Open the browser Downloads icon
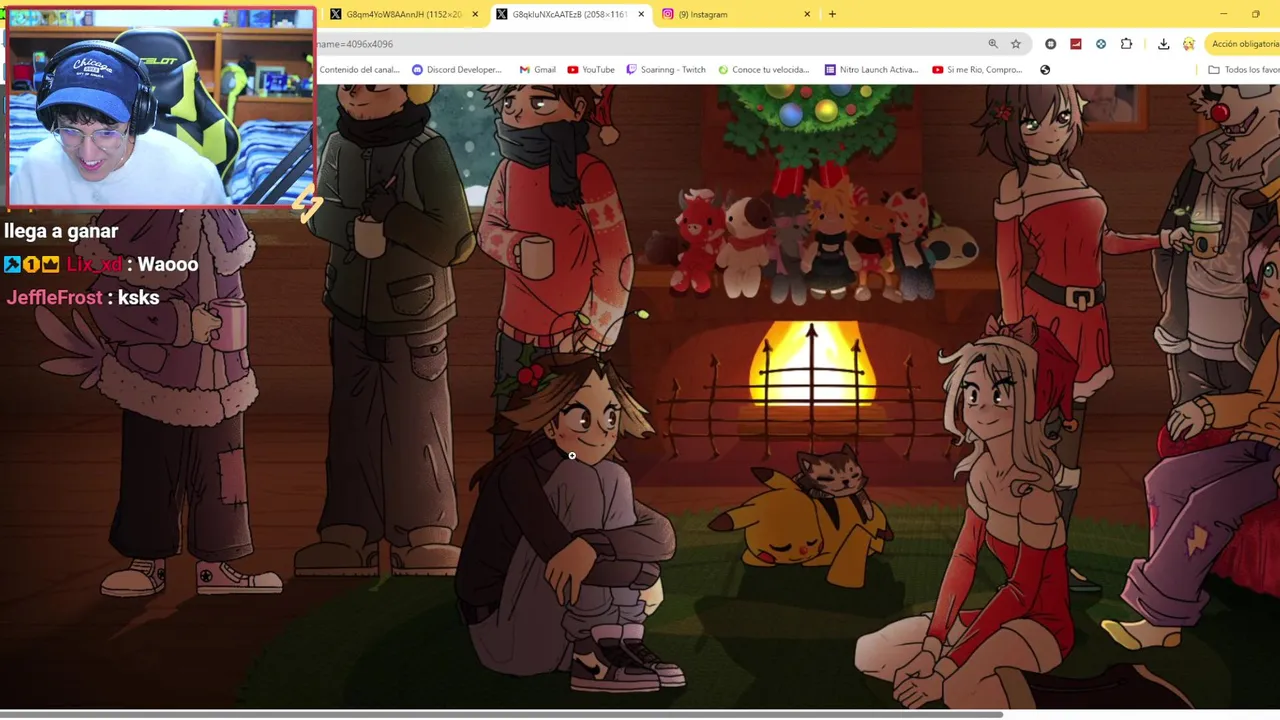Screen dimensions: 1280x720 (x=1163, y=44)
